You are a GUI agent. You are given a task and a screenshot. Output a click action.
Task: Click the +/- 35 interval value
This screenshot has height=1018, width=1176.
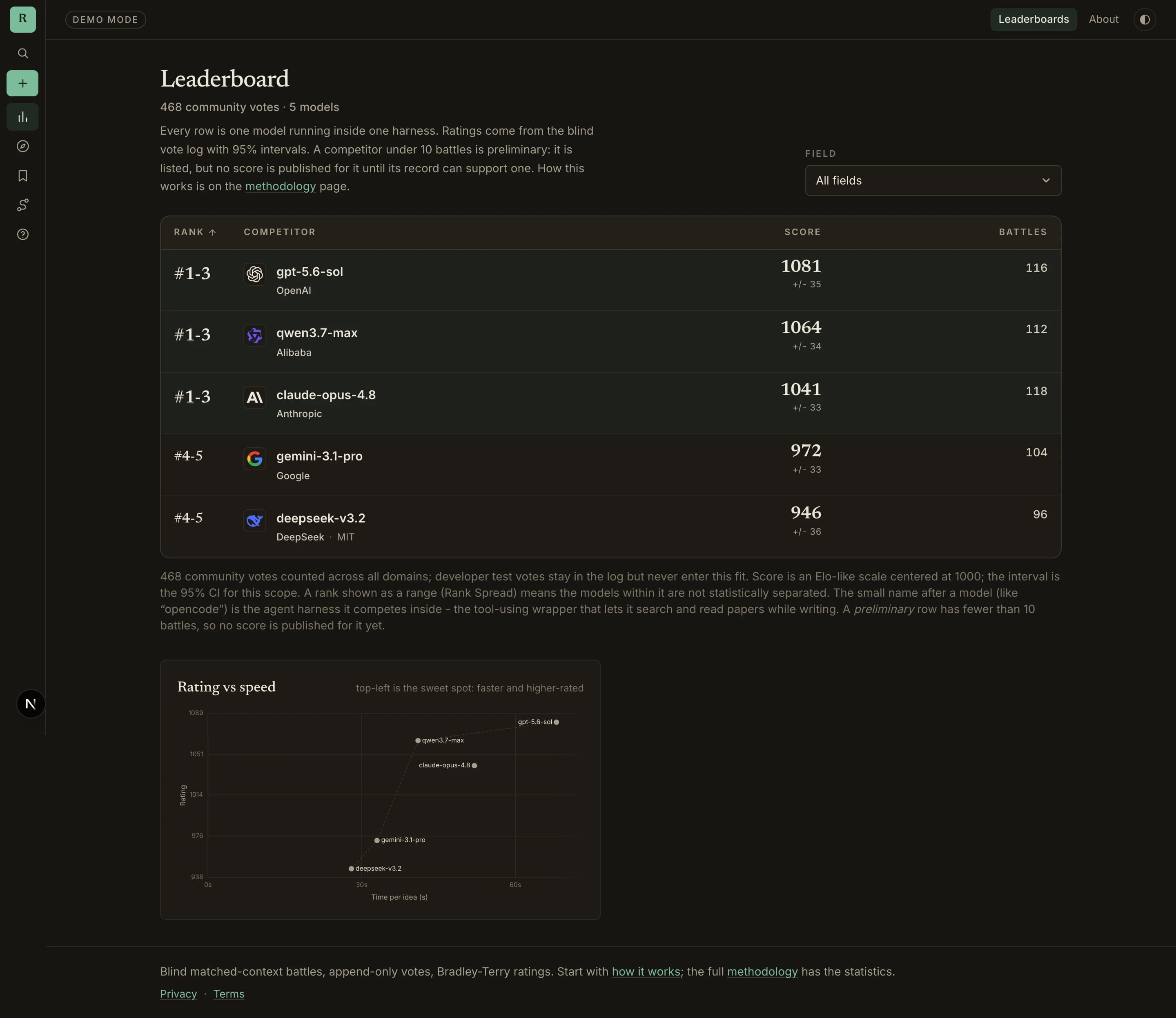point(807,285)
